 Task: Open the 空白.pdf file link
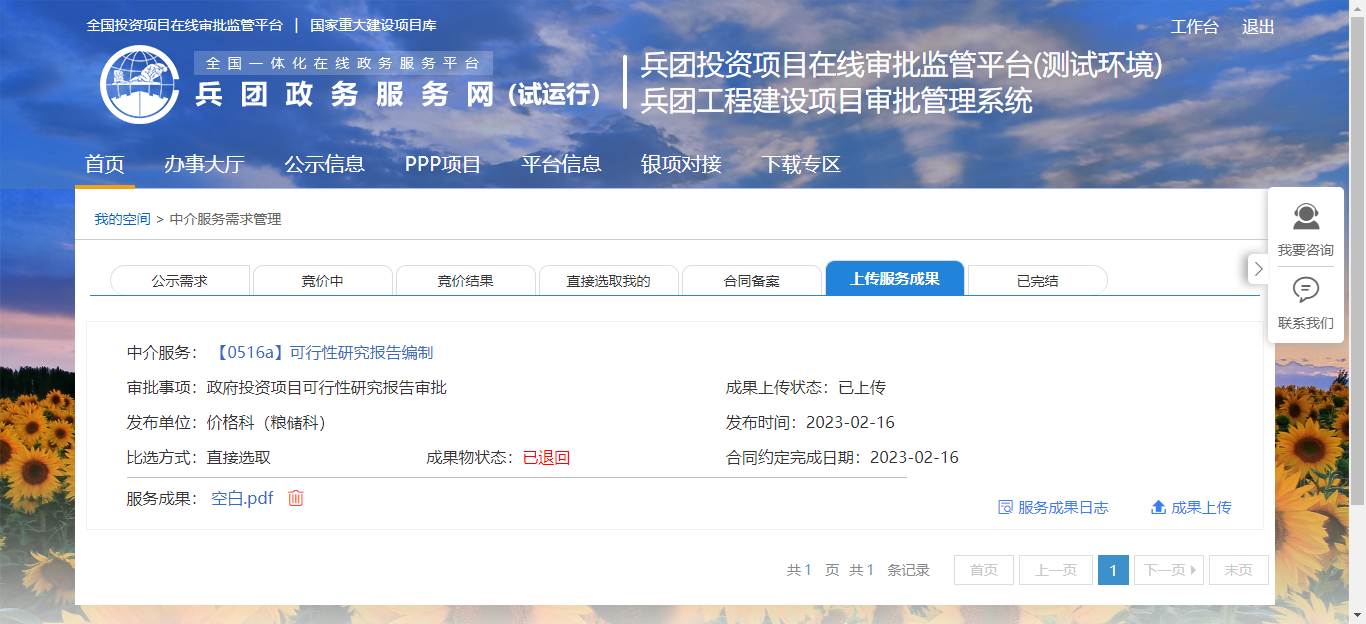coord(242,498)
